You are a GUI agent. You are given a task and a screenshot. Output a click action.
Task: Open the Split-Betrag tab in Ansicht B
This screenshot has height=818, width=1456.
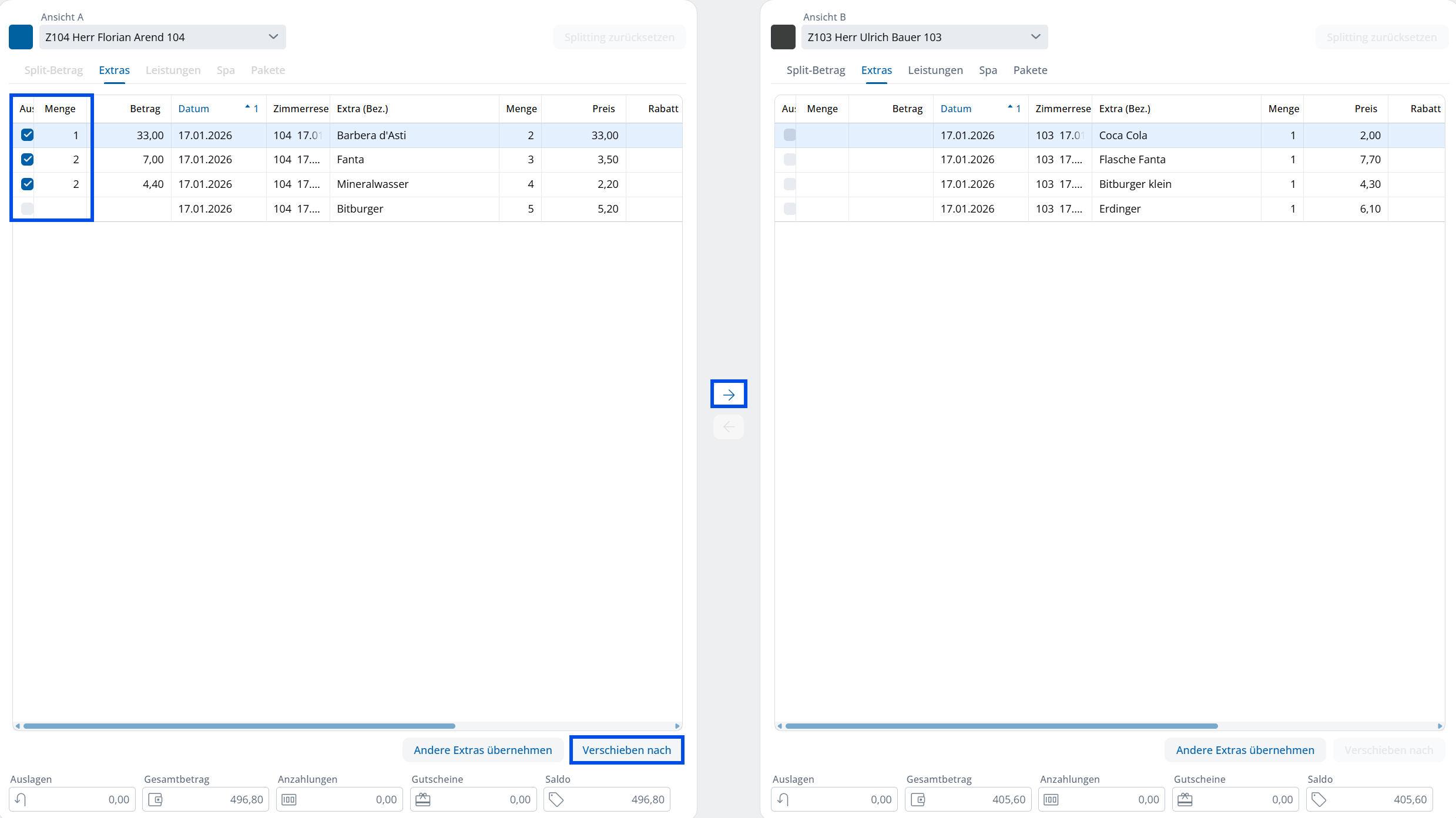(816, 70)
